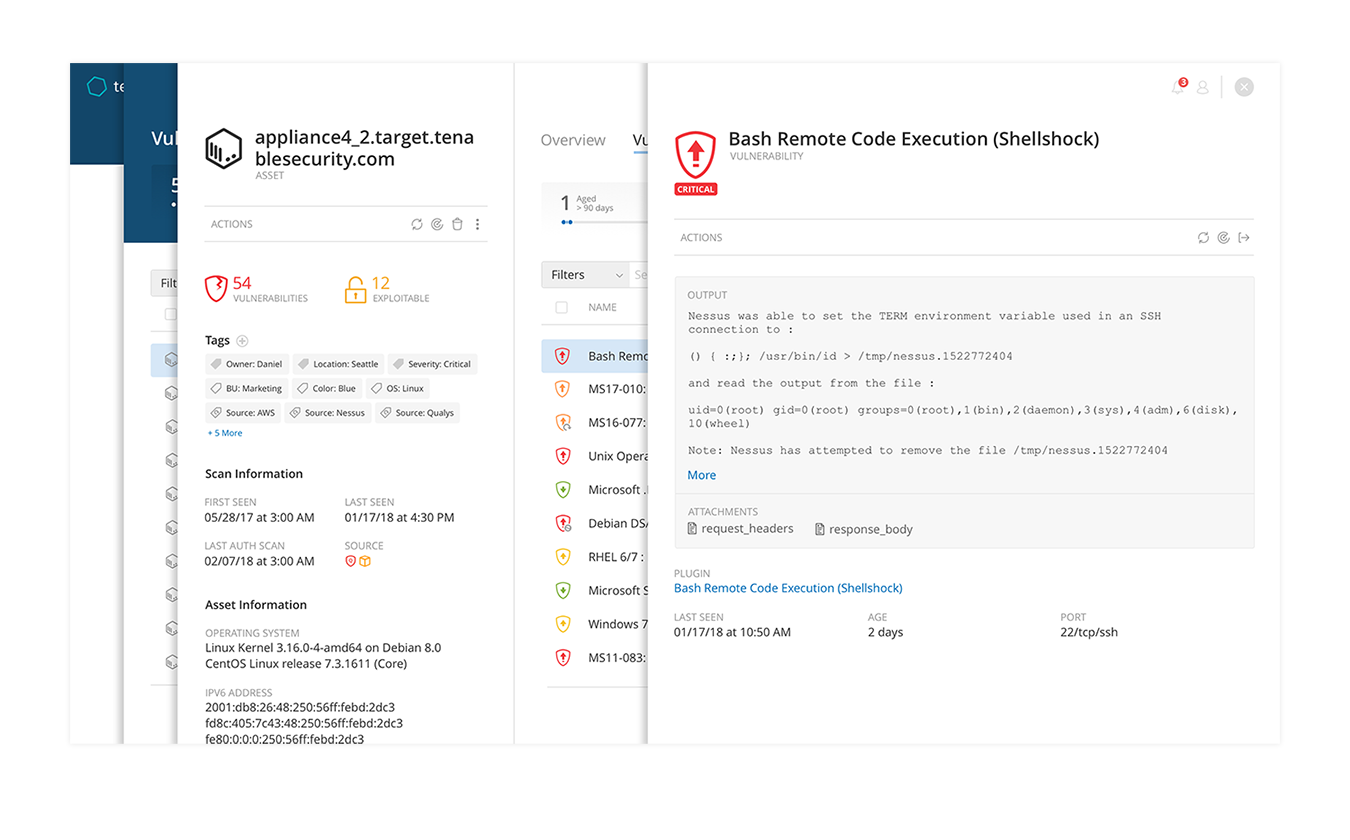
Task: Tick the select-all checkbox beside NAME
Action: click(561, 308)
